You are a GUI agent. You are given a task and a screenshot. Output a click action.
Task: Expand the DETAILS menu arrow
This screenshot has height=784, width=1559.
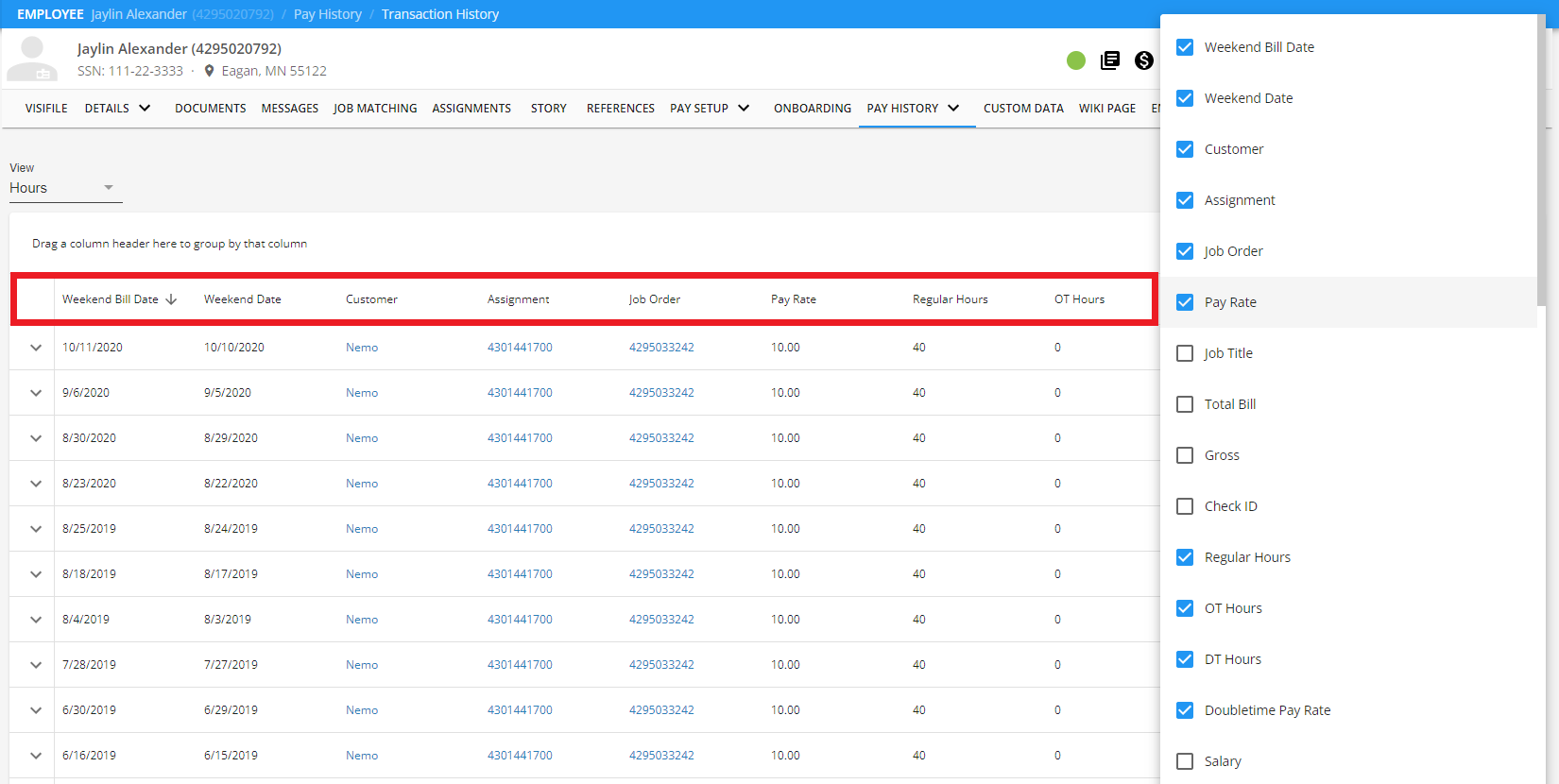(x=145, y=108)
